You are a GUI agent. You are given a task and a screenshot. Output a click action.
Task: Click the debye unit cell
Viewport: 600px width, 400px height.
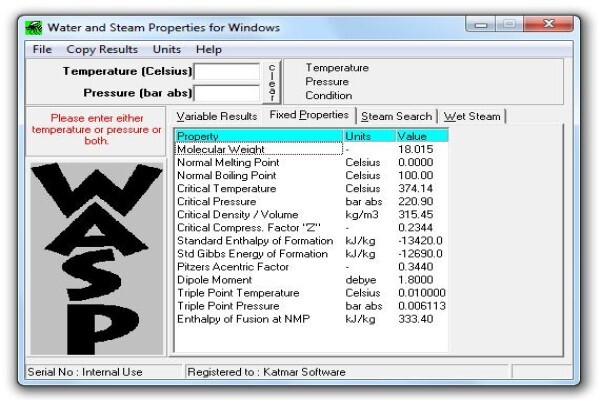coord(360,280)
